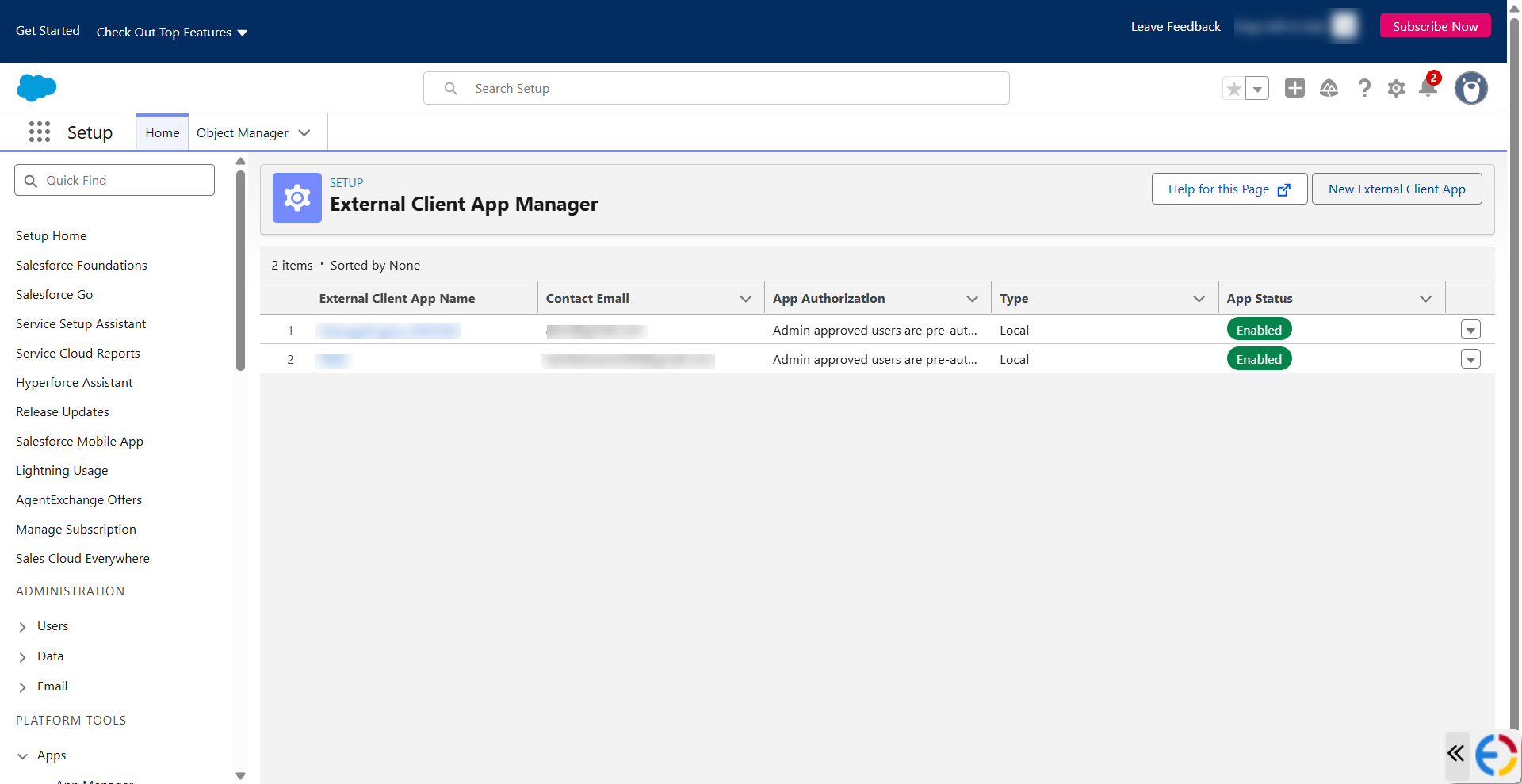Image resolution: width=1522 pixels, height=784 pixels.
Task: Open App Status column menu chevron
Action: pos(1425,299)
